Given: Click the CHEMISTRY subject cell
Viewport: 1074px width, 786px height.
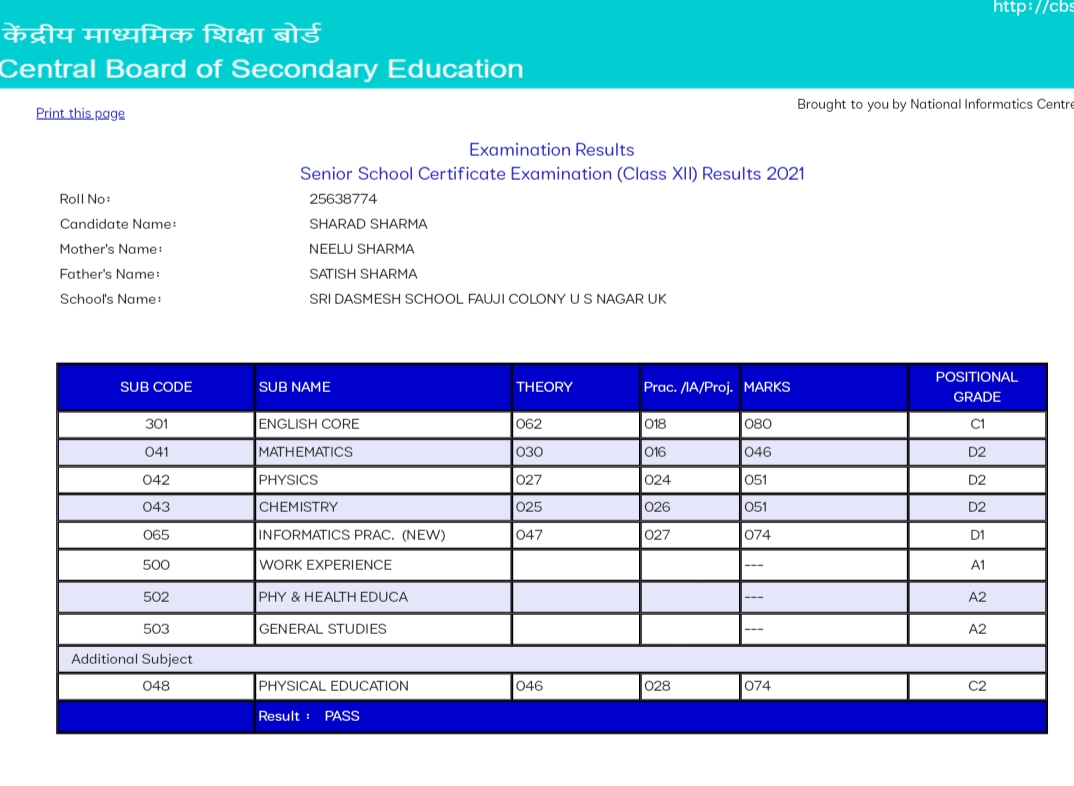Looking at the screenshot, I should [383, 507].
